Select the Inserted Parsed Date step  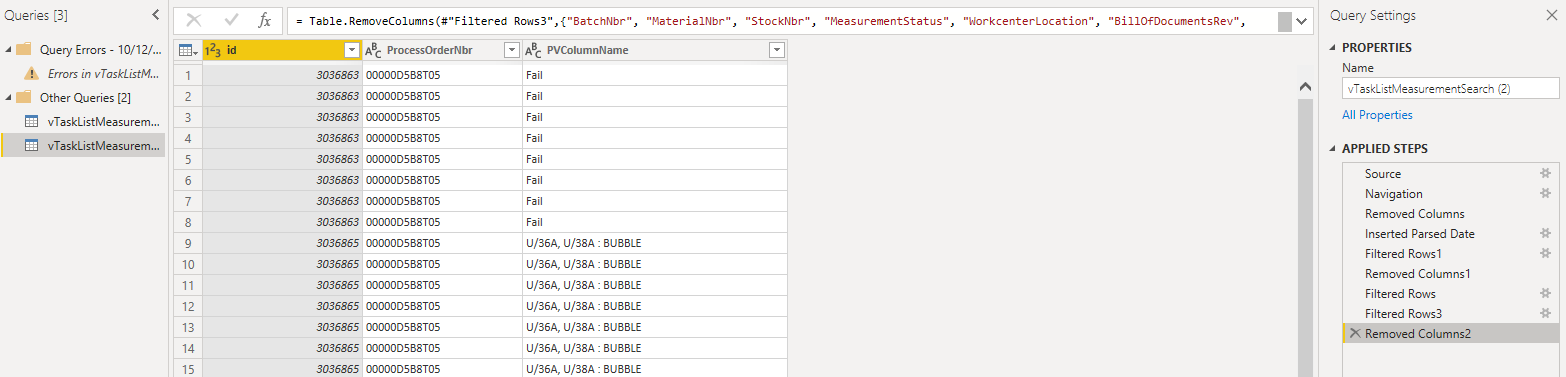1451,233
